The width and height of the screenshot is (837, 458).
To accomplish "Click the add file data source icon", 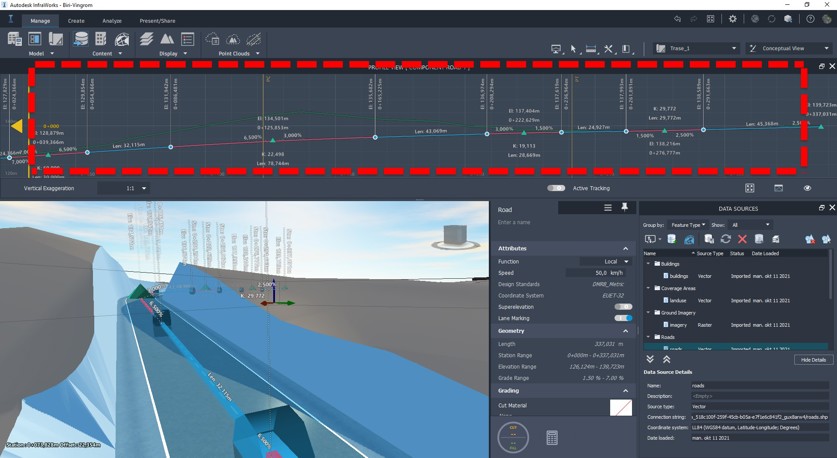I will pyautogui.click(x=672, y=239).
